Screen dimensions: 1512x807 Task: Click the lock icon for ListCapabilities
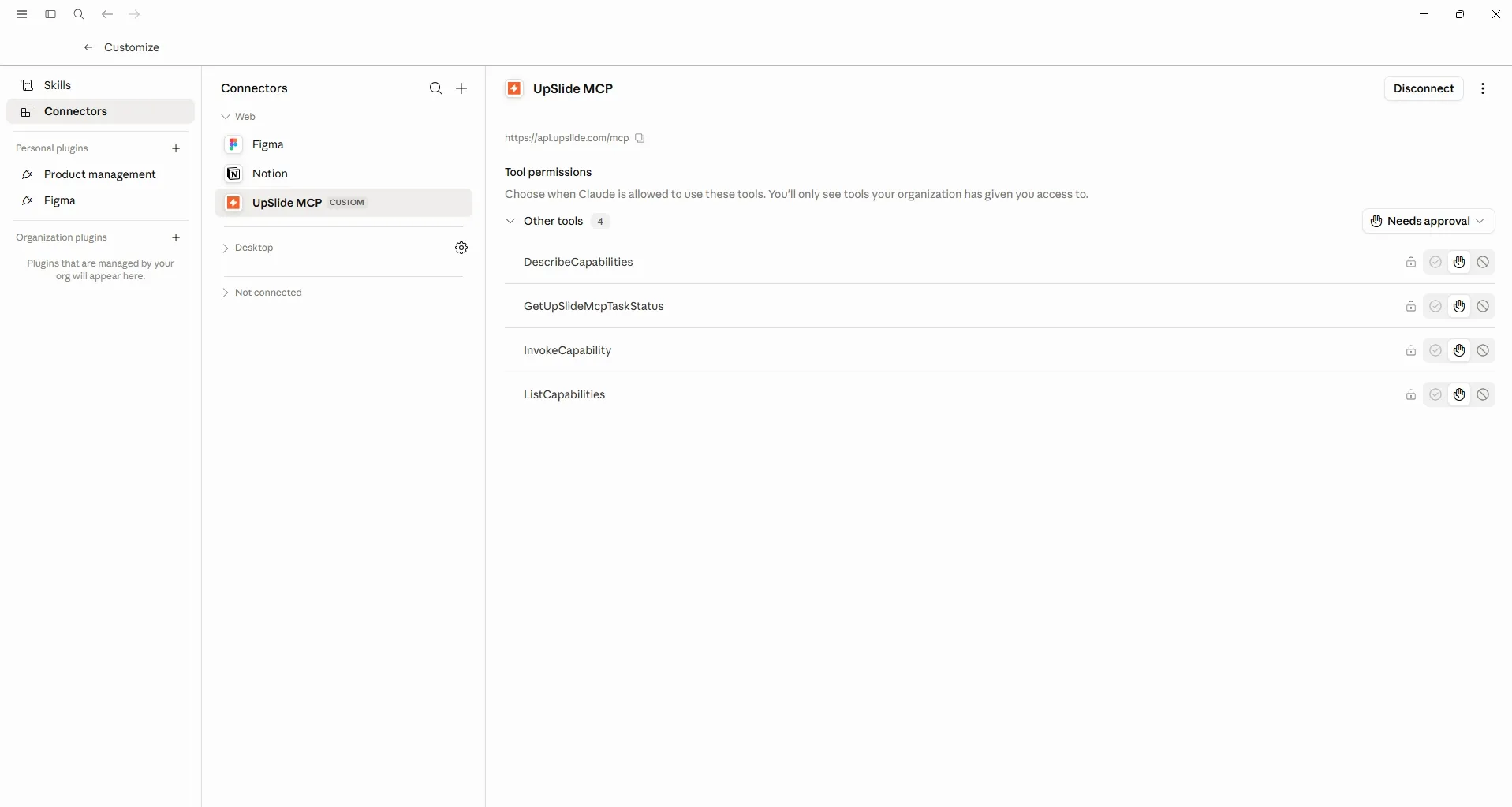(1411, 394)
